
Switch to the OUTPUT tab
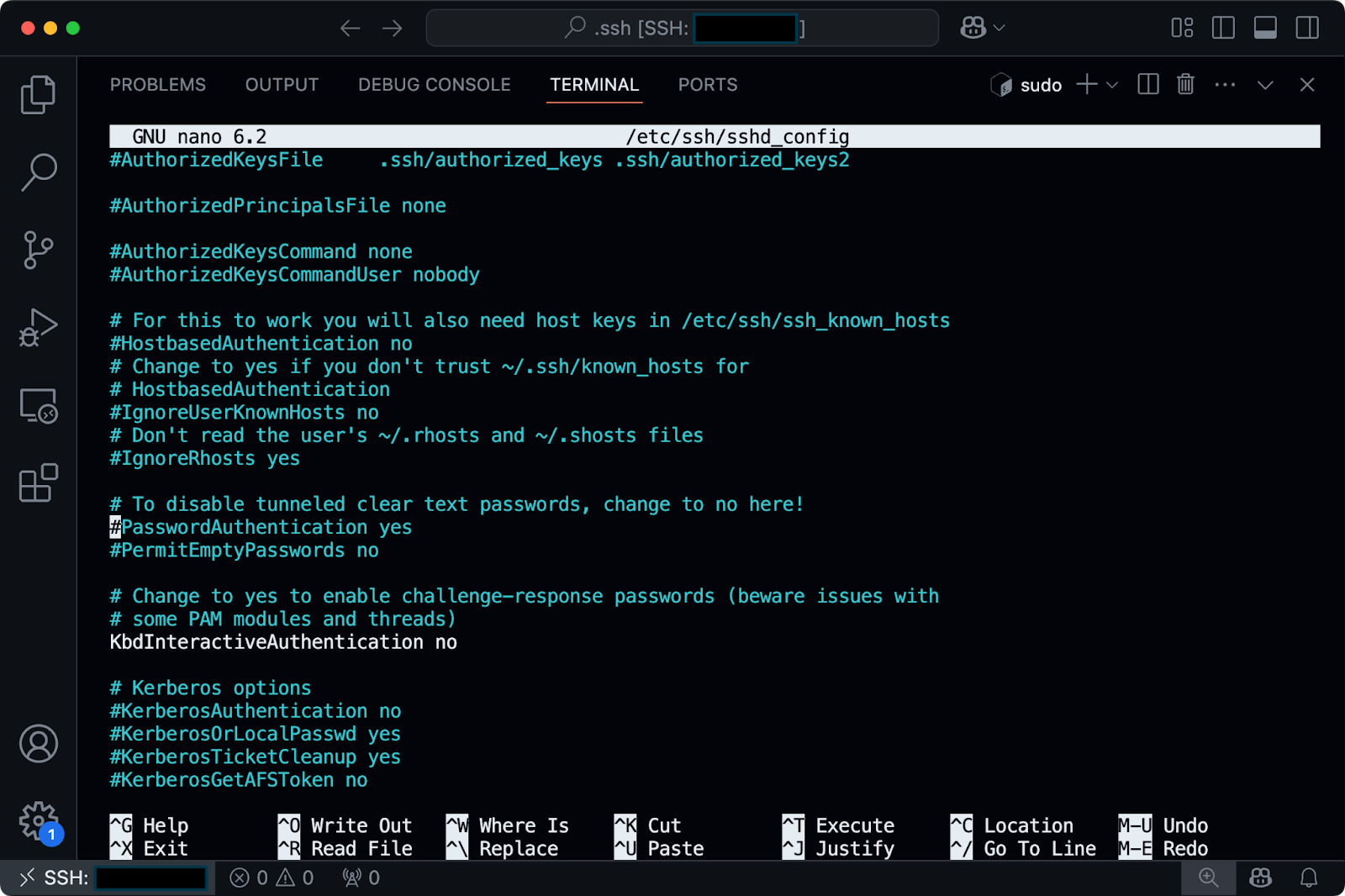click(282, 85)
